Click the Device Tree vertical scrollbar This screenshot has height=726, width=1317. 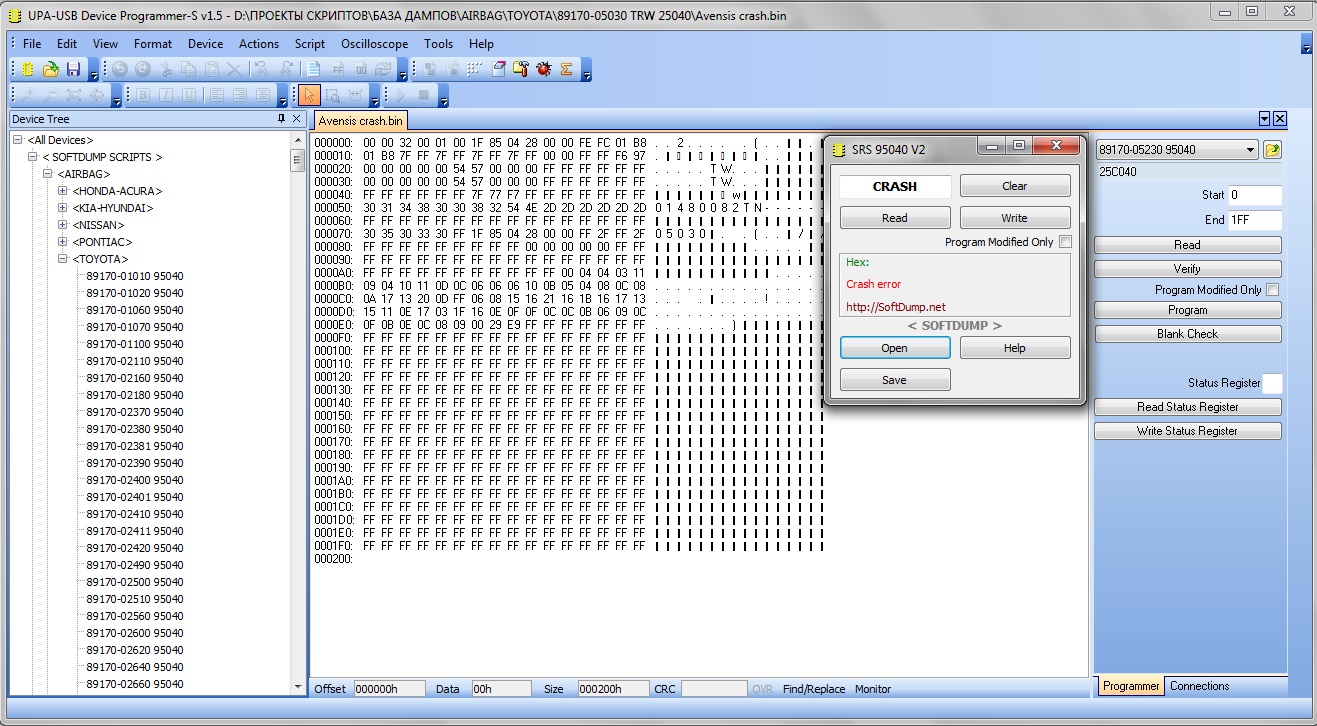(x=297, y=412)
